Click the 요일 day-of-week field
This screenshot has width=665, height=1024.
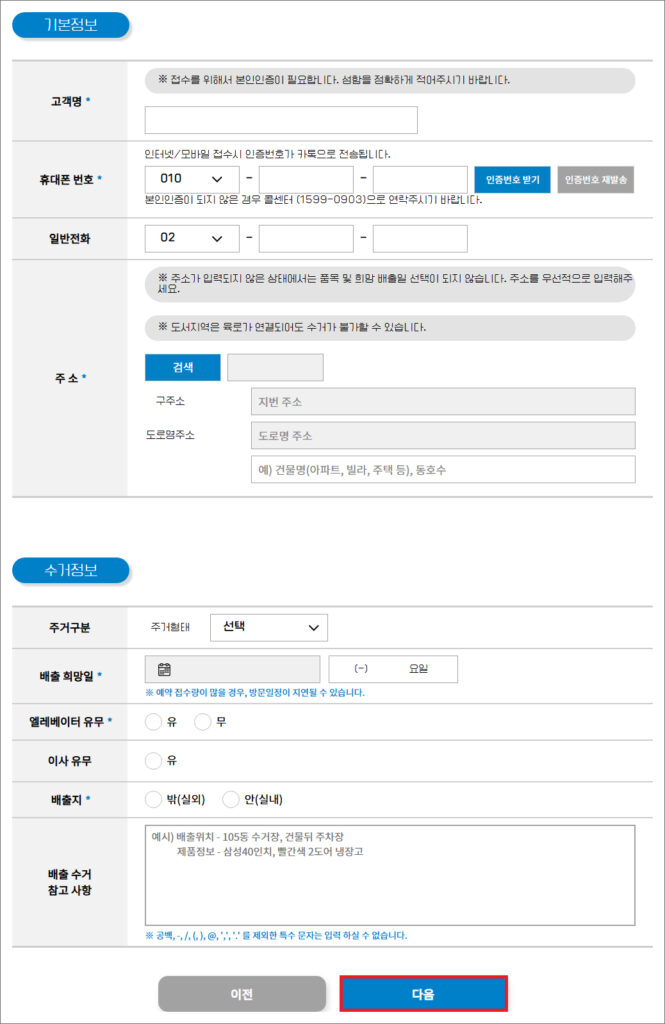[x=393, y=669]
